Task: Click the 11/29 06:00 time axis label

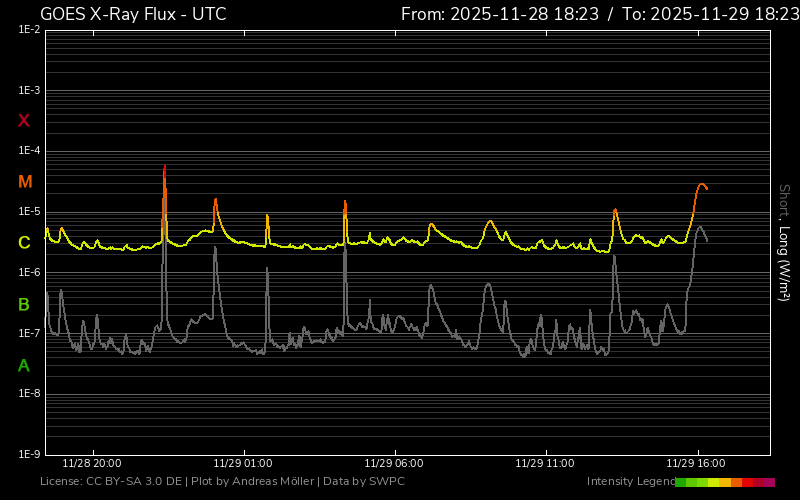Action: point(394,464)
